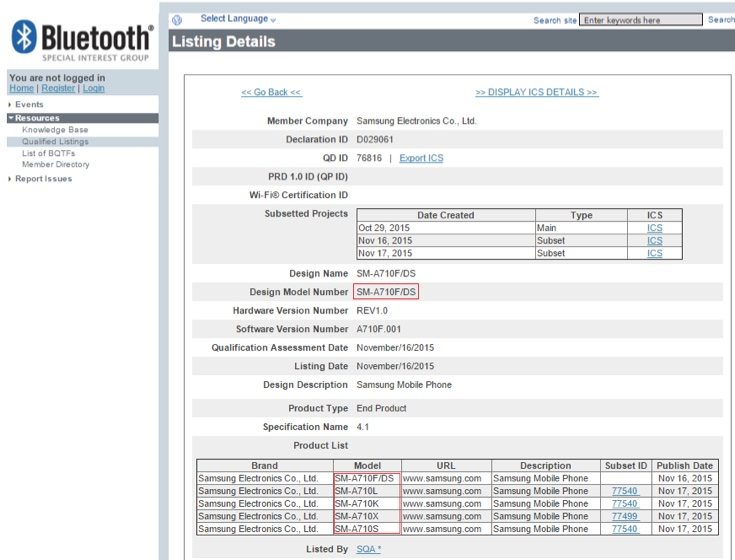The image size is (735, 560).
Task: Click model cell SM-A710K
Action: (x=357, y=504)
